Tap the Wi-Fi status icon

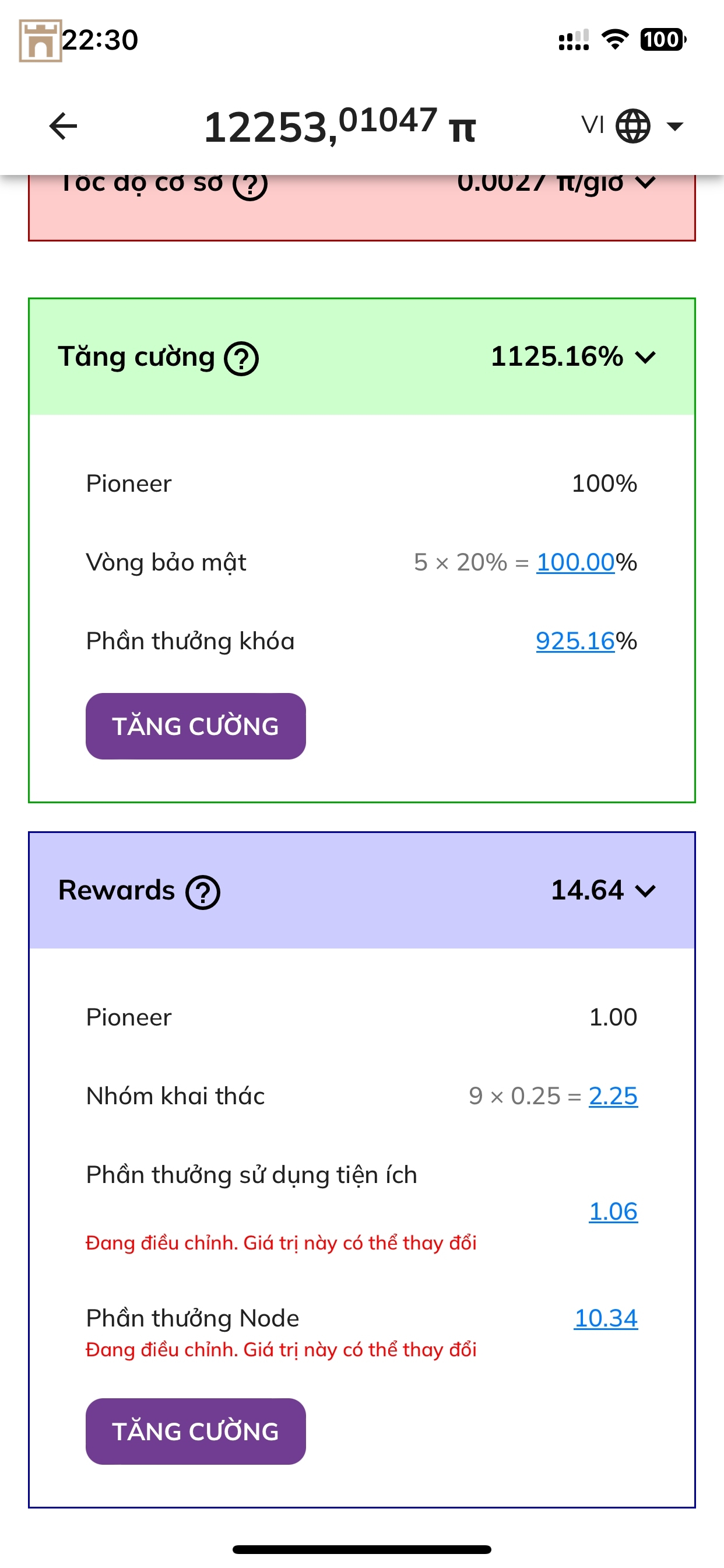614,40
